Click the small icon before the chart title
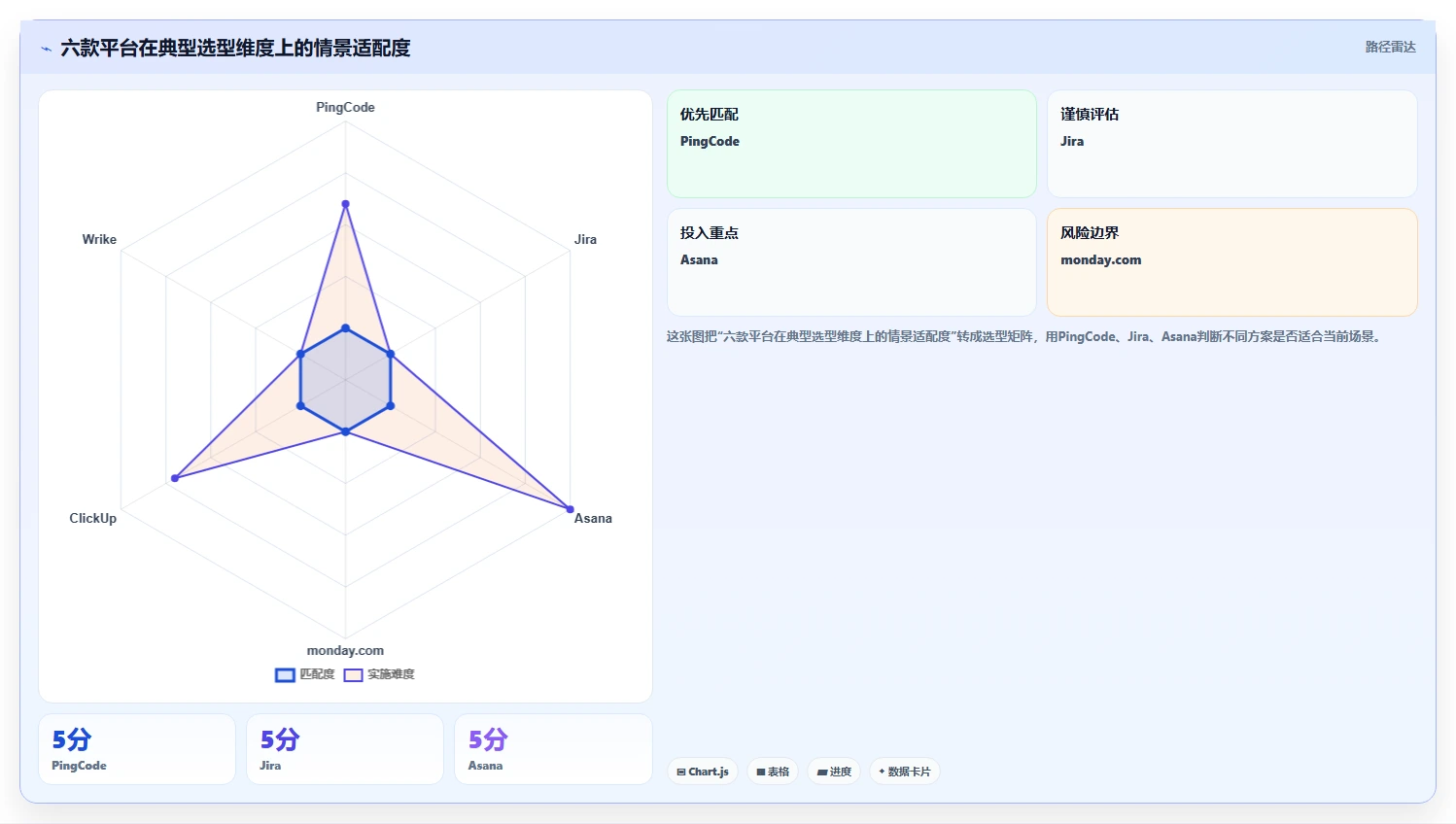The width and height of the screenshot is (1456, 824). coord(46,49)
